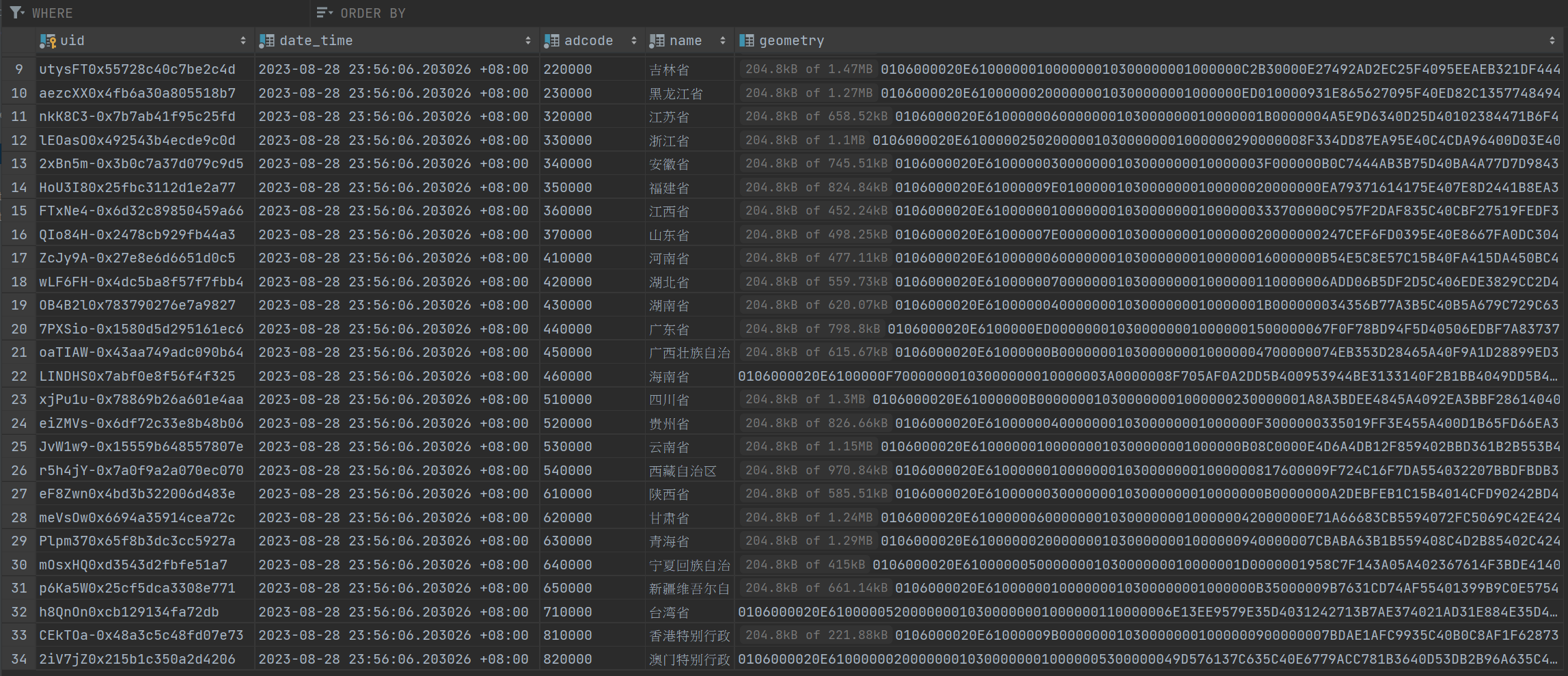1568x676 pixels.
Task: Click adcode cell 650000
Action: coord(592,588)
